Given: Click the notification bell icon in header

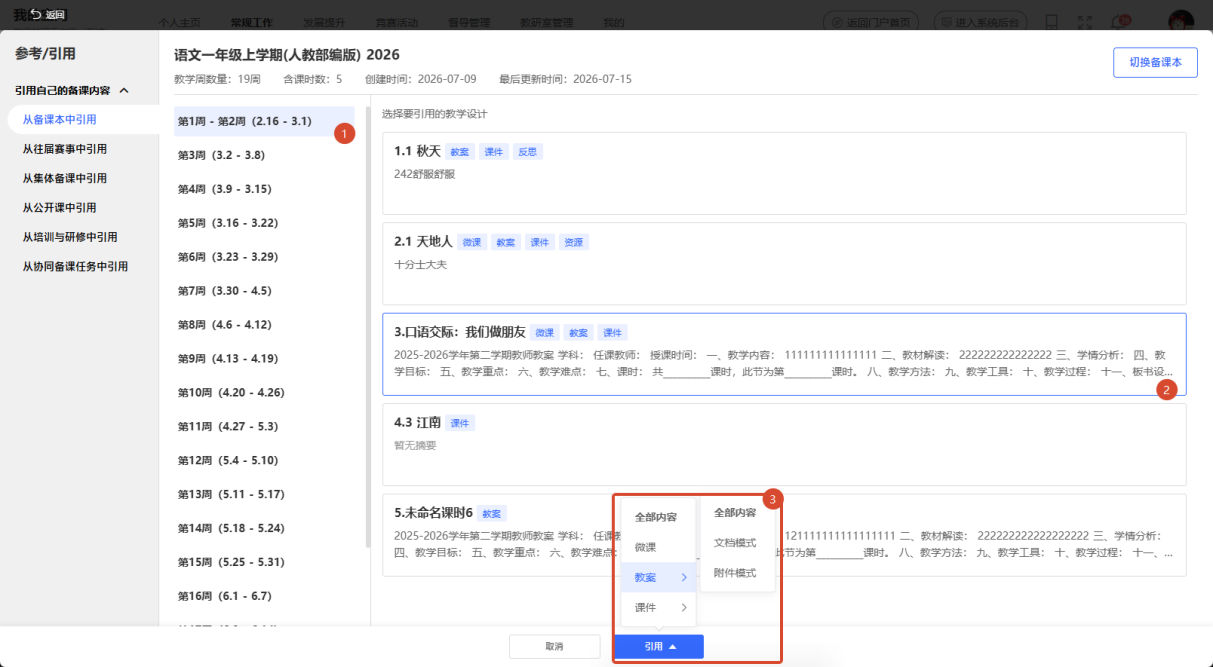Looking at the screenshot, I should click(1118, 21).
